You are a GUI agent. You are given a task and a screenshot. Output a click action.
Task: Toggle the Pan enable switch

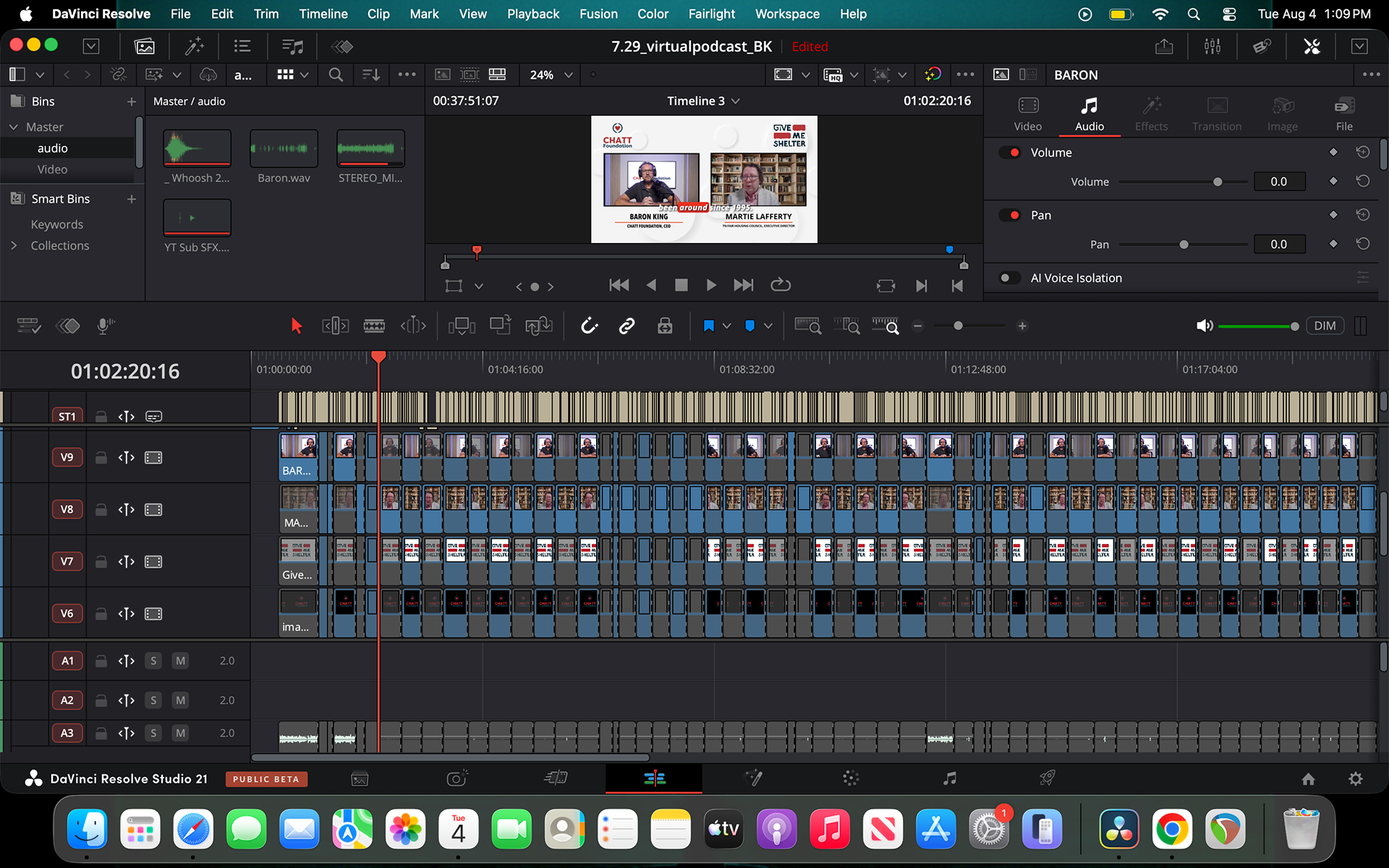[1010, 216]
